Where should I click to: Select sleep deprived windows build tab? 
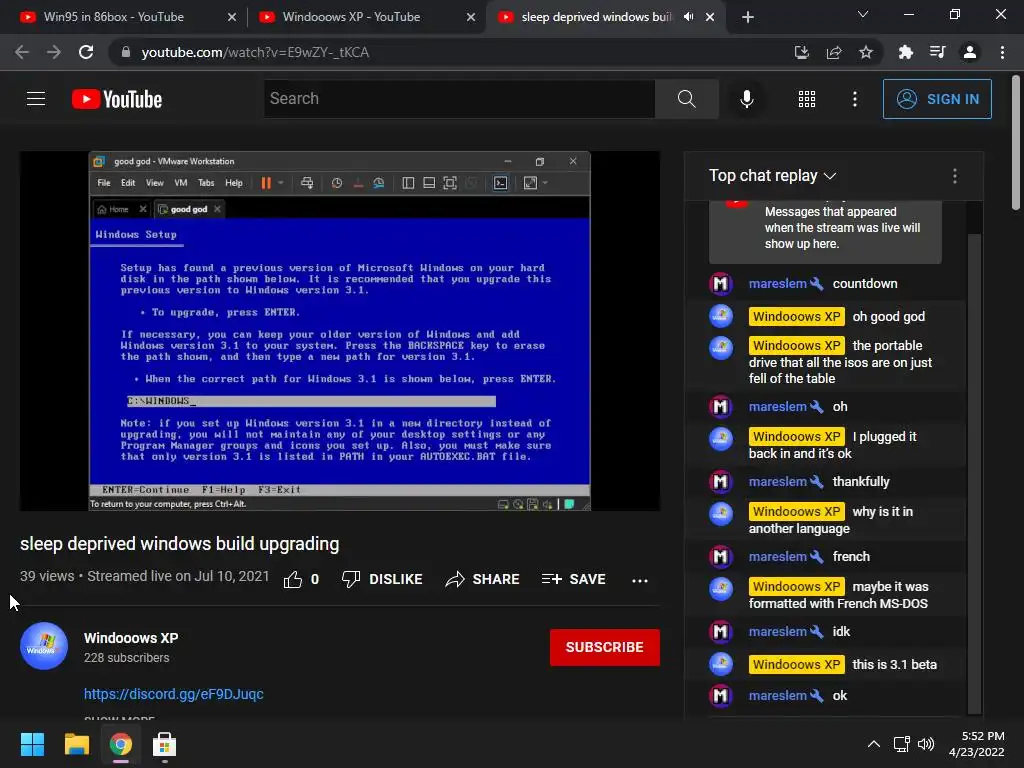596,17
